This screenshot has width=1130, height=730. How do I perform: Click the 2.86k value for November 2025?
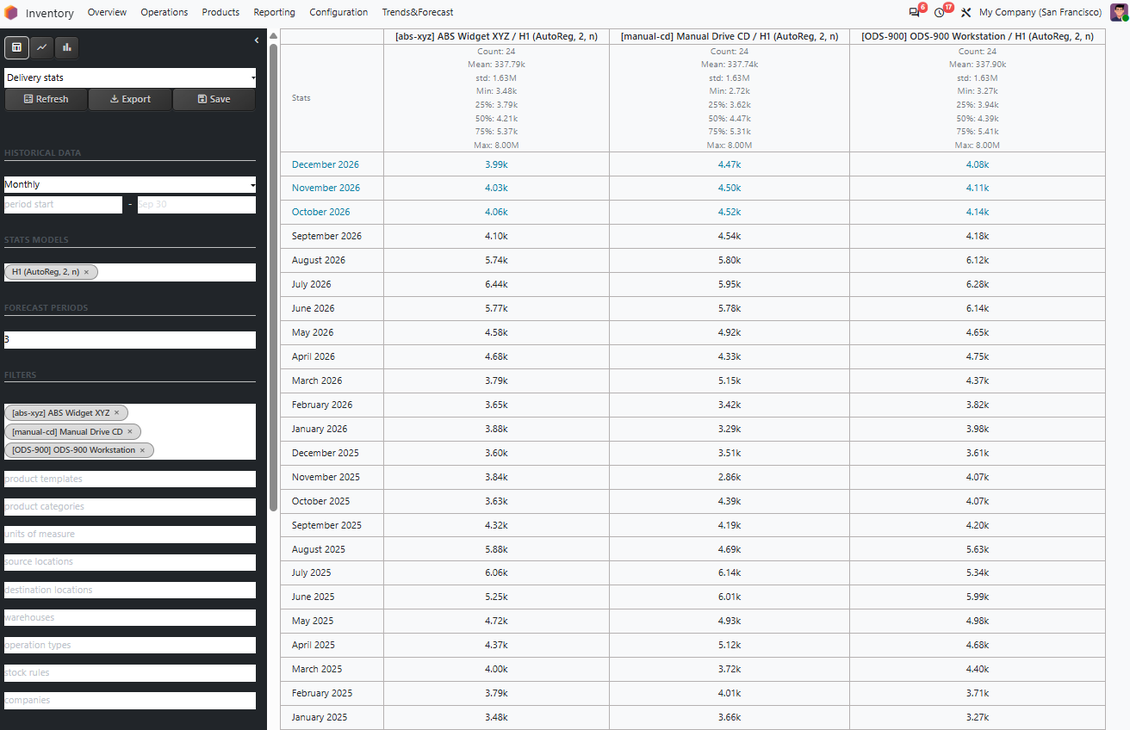pos(729,477)
